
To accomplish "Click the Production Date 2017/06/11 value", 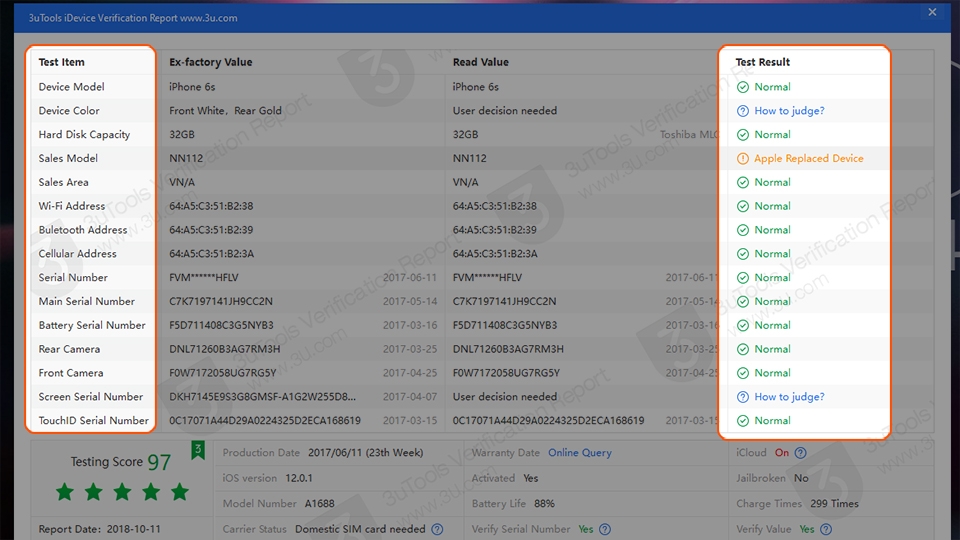I will tap(366, 453).
